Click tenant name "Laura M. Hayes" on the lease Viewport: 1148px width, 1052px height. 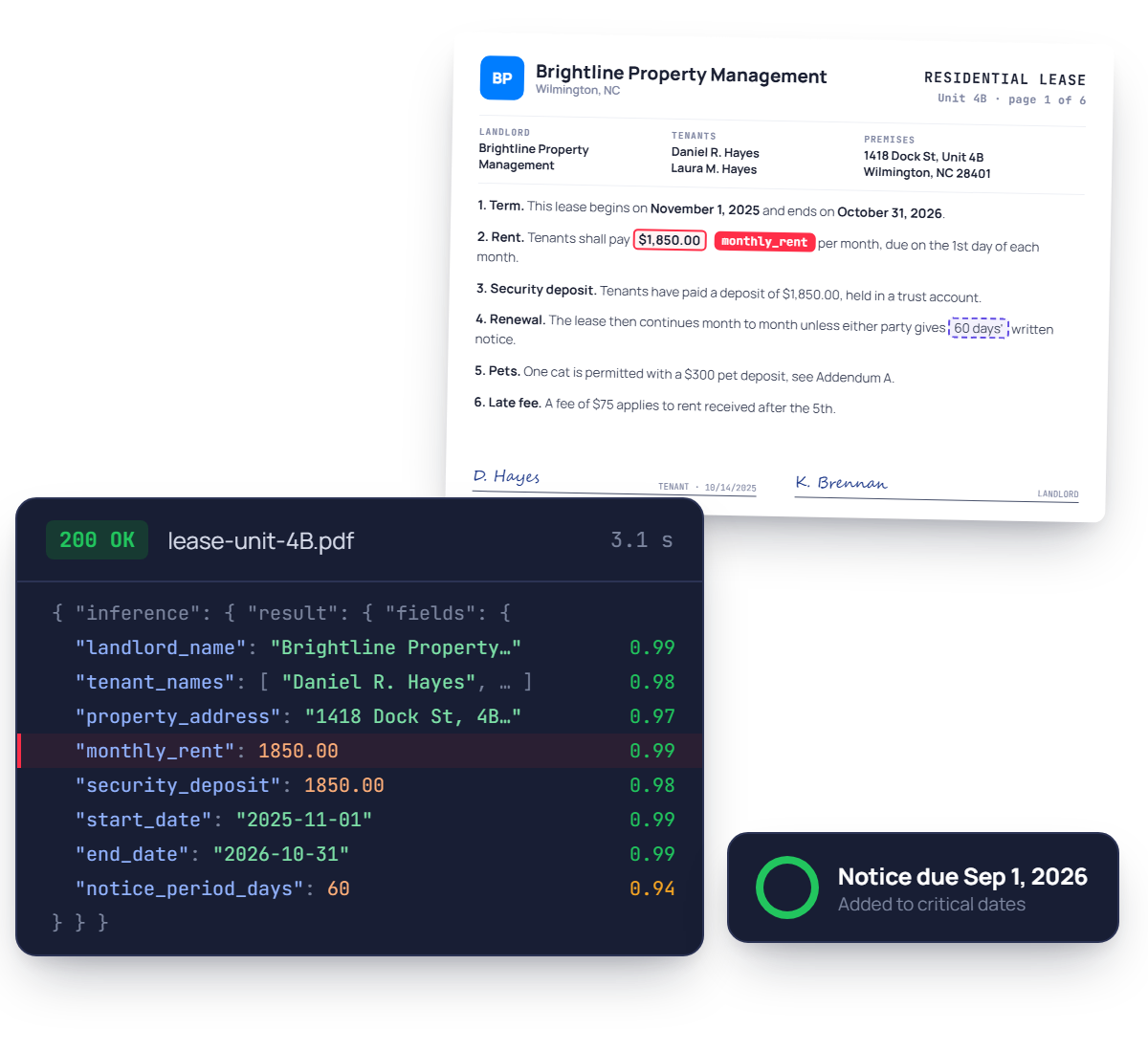714,169
